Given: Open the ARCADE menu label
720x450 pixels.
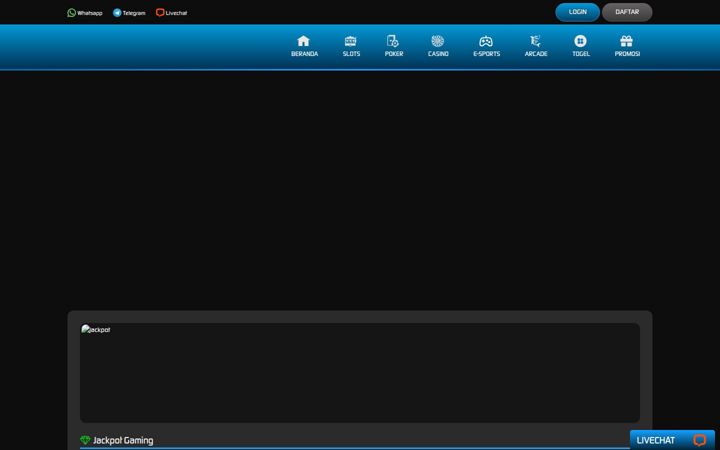Looking at the screenshot, I should click(536, 54).
